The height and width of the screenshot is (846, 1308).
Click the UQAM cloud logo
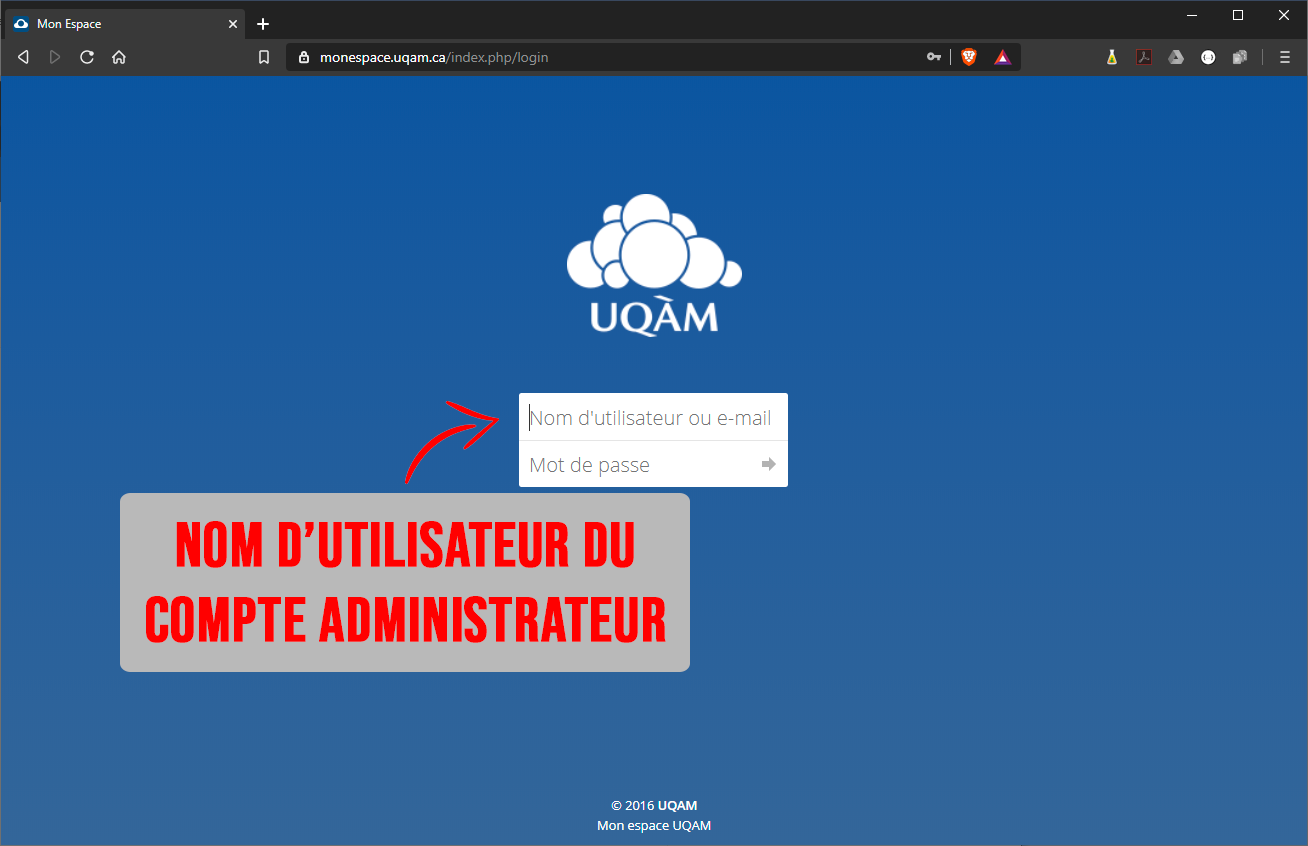(x=654, y=265)
